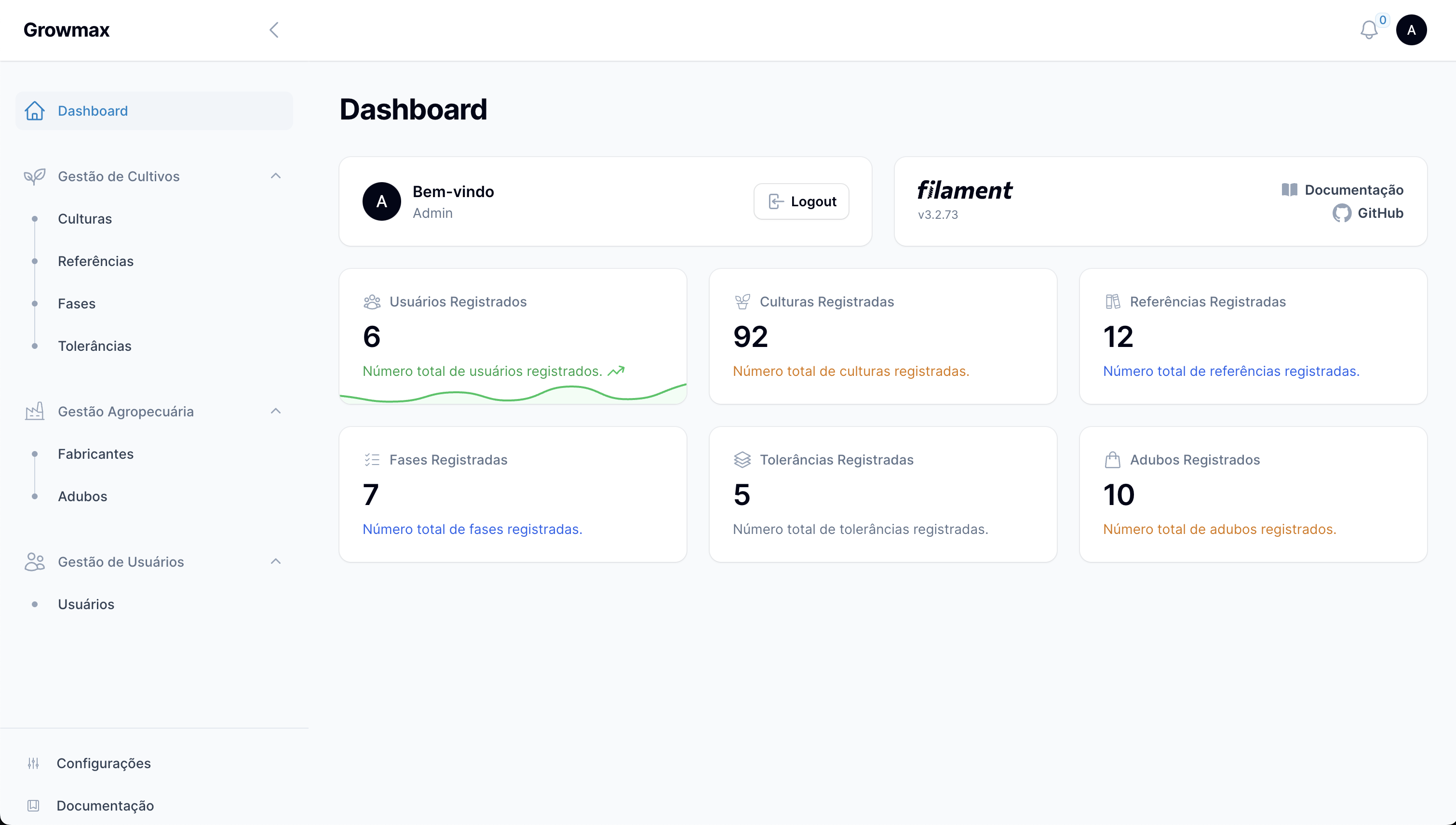Open the user avatar menu in top bar
Image resolution: width=1456 pixels, height=825 pixels.
tap(1411, 30)
